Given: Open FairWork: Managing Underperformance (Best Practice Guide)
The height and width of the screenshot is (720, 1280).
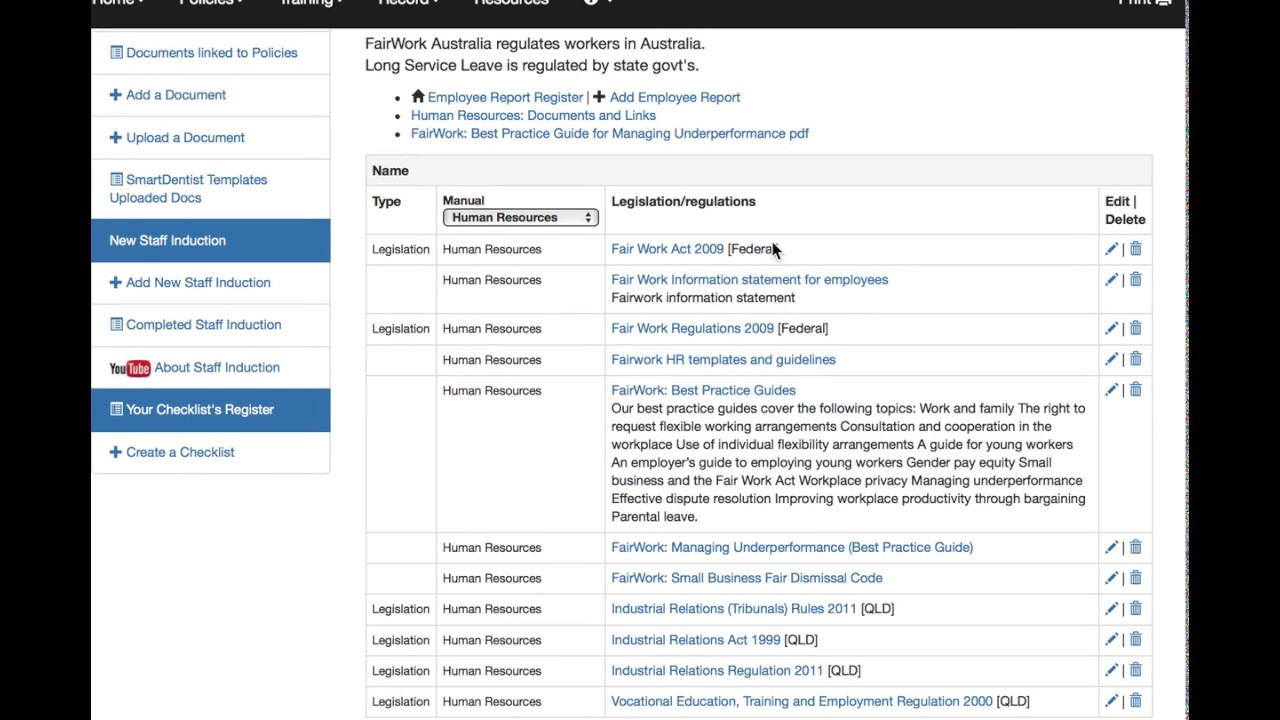Looking at the screenshot, I should 791,547.
